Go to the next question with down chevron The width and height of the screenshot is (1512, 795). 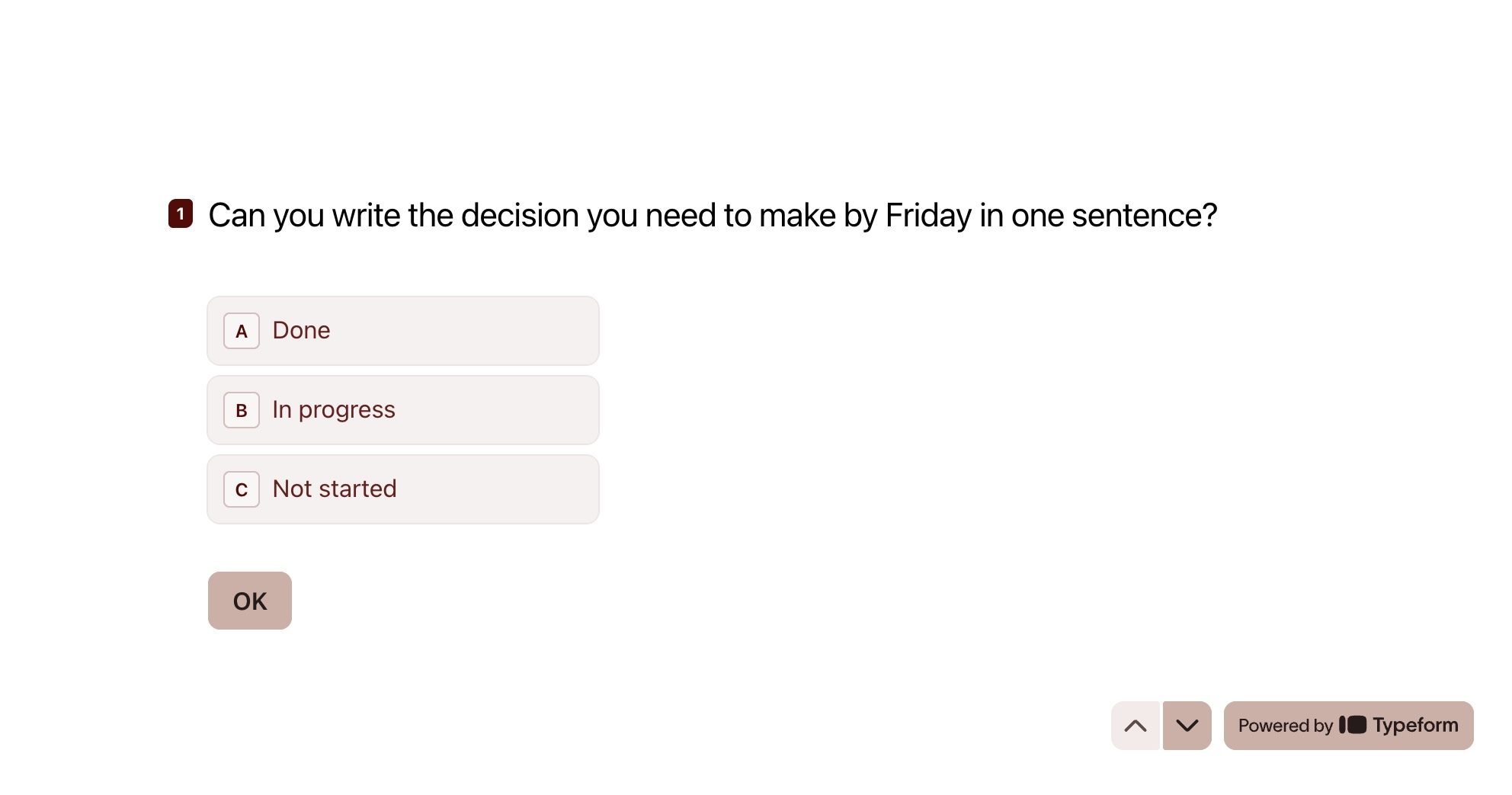point(1187,726)
